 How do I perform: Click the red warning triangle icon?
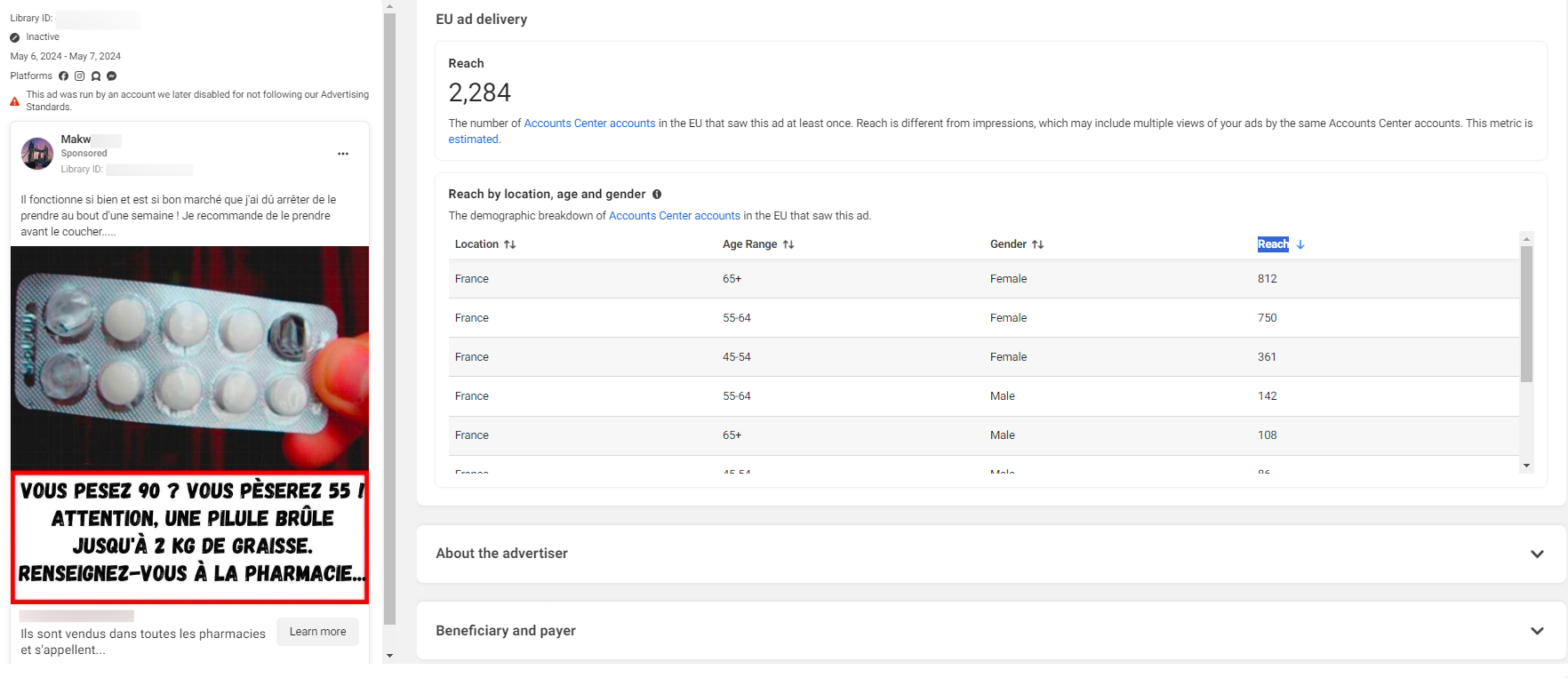tap(15, 101)
